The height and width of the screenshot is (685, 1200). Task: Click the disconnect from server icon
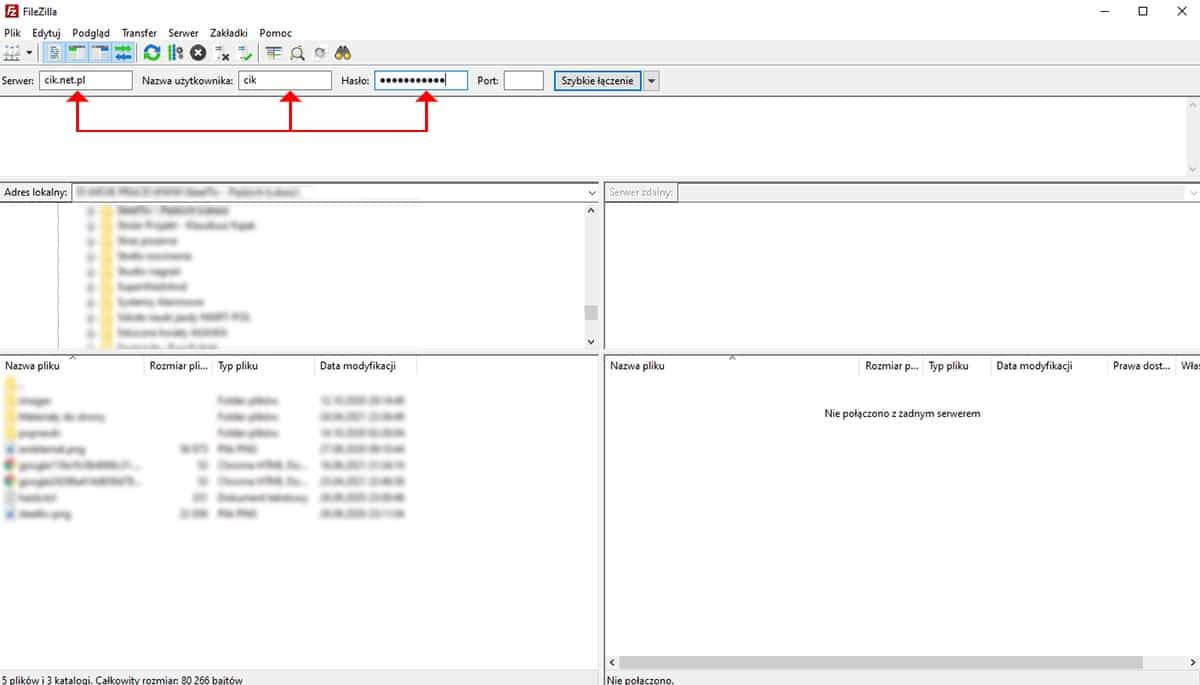click(222, 53)
